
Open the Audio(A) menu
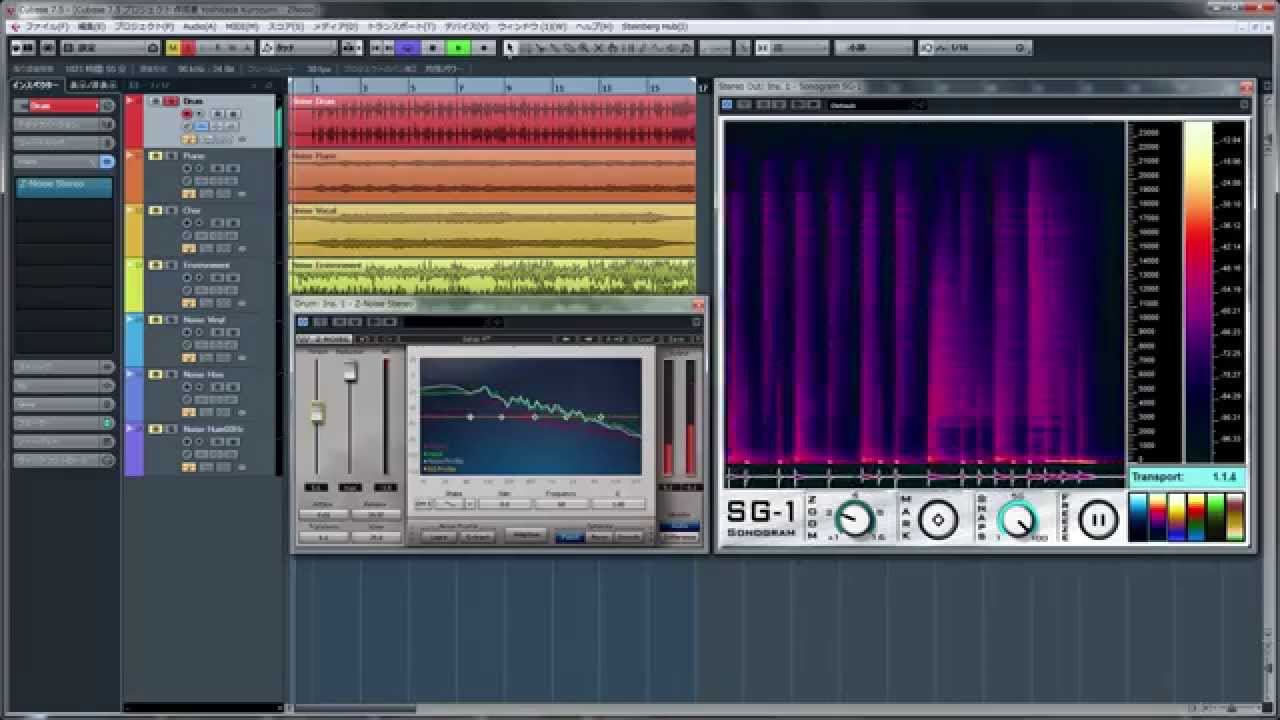199,26
